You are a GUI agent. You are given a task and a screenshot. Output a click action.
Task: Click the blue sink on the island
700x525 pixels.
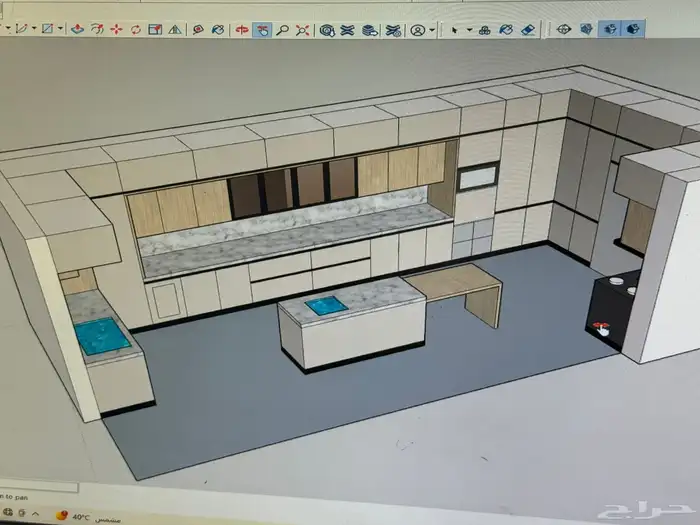(326, 305)
